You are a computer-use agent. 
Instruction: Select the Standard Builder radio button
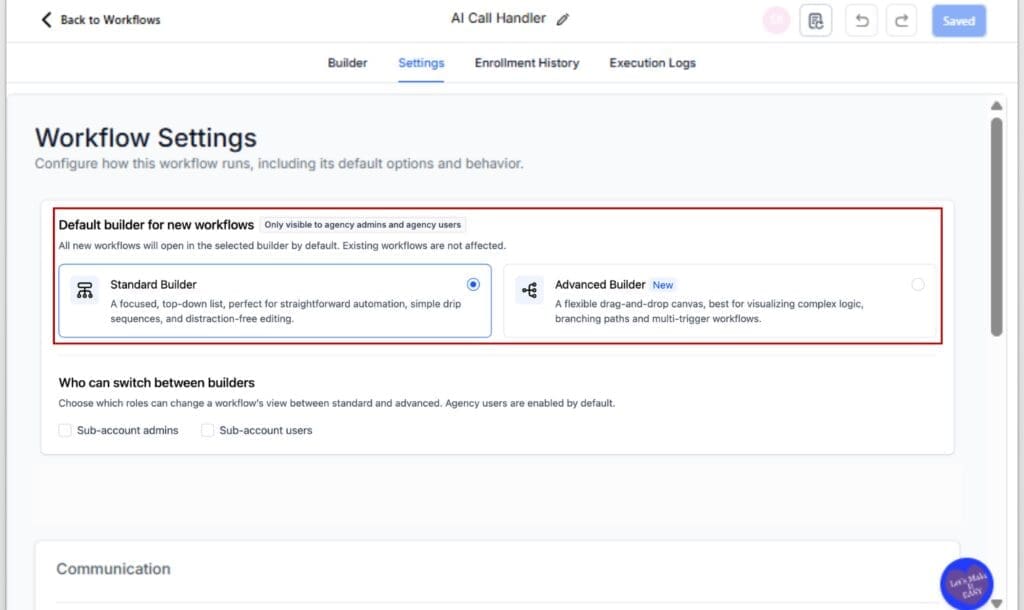click(473, 284)
